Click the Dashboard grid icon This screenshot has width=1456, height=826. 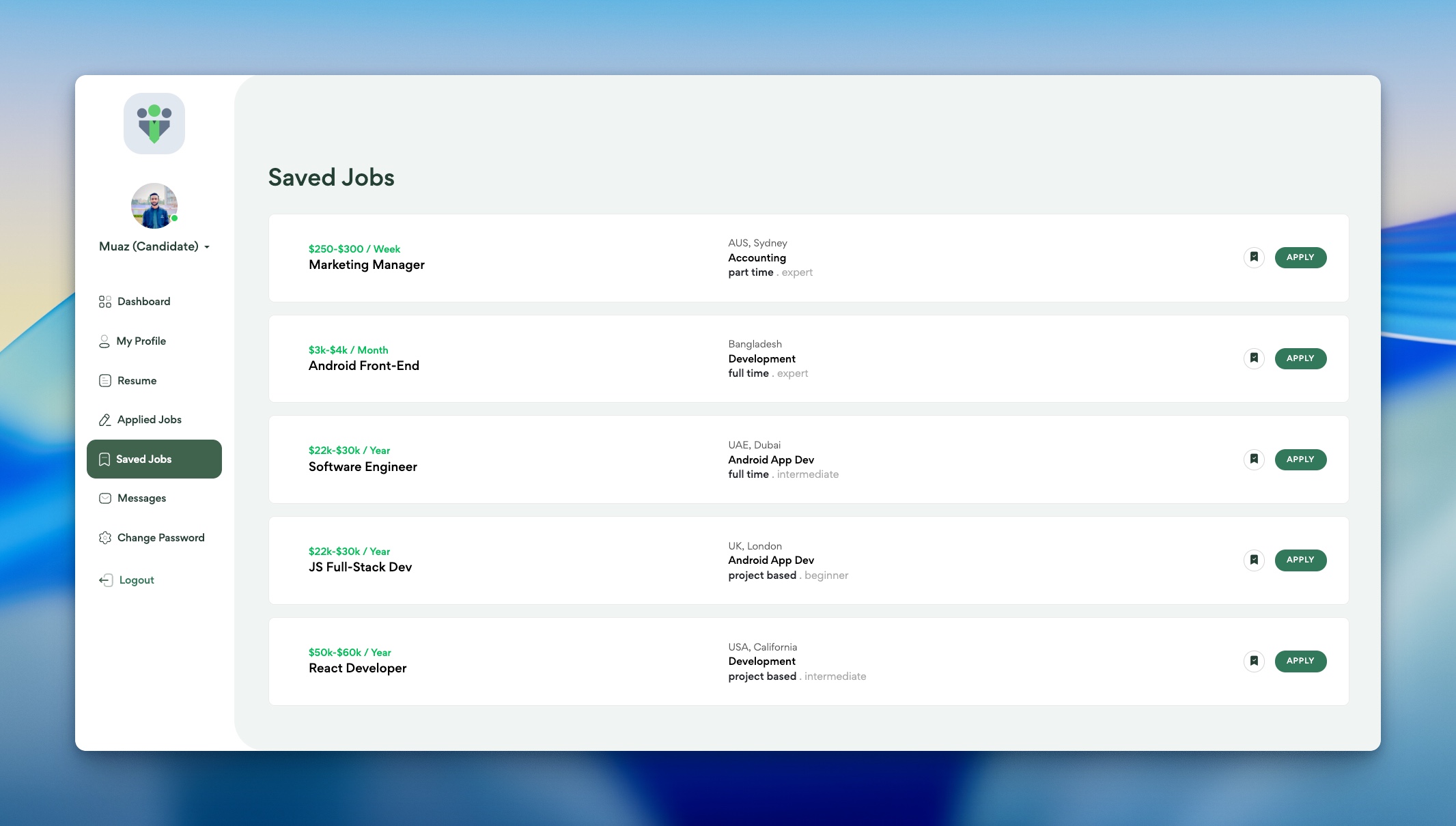[105, 302]
